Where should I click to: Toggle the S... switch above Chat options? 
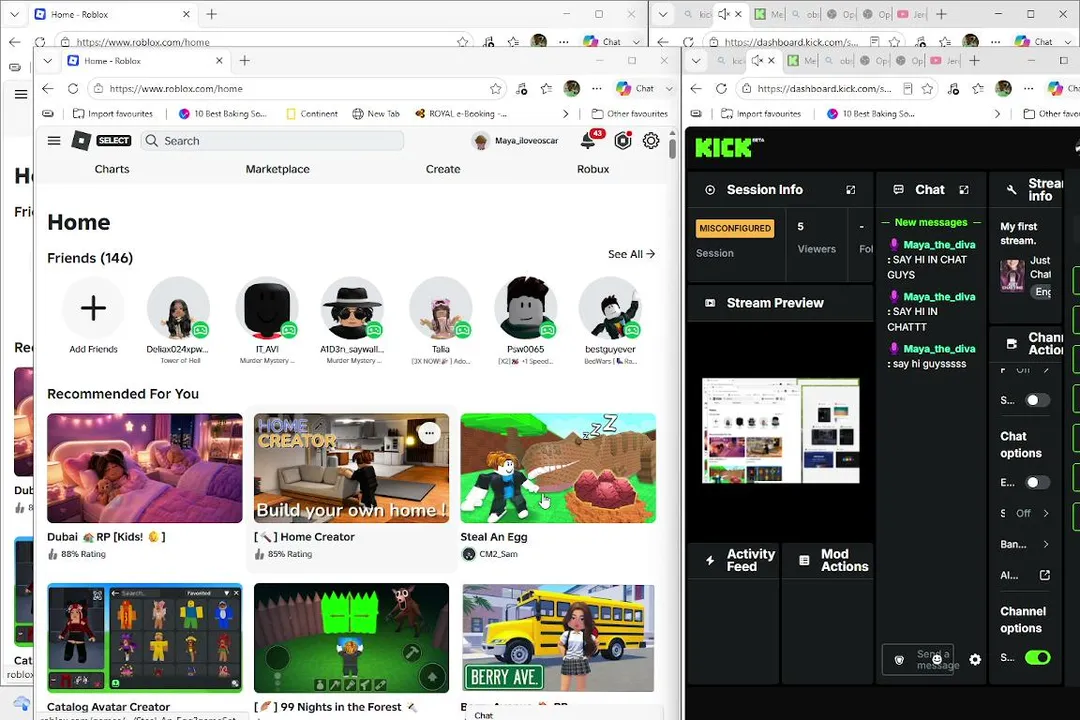coord(1037,400)
